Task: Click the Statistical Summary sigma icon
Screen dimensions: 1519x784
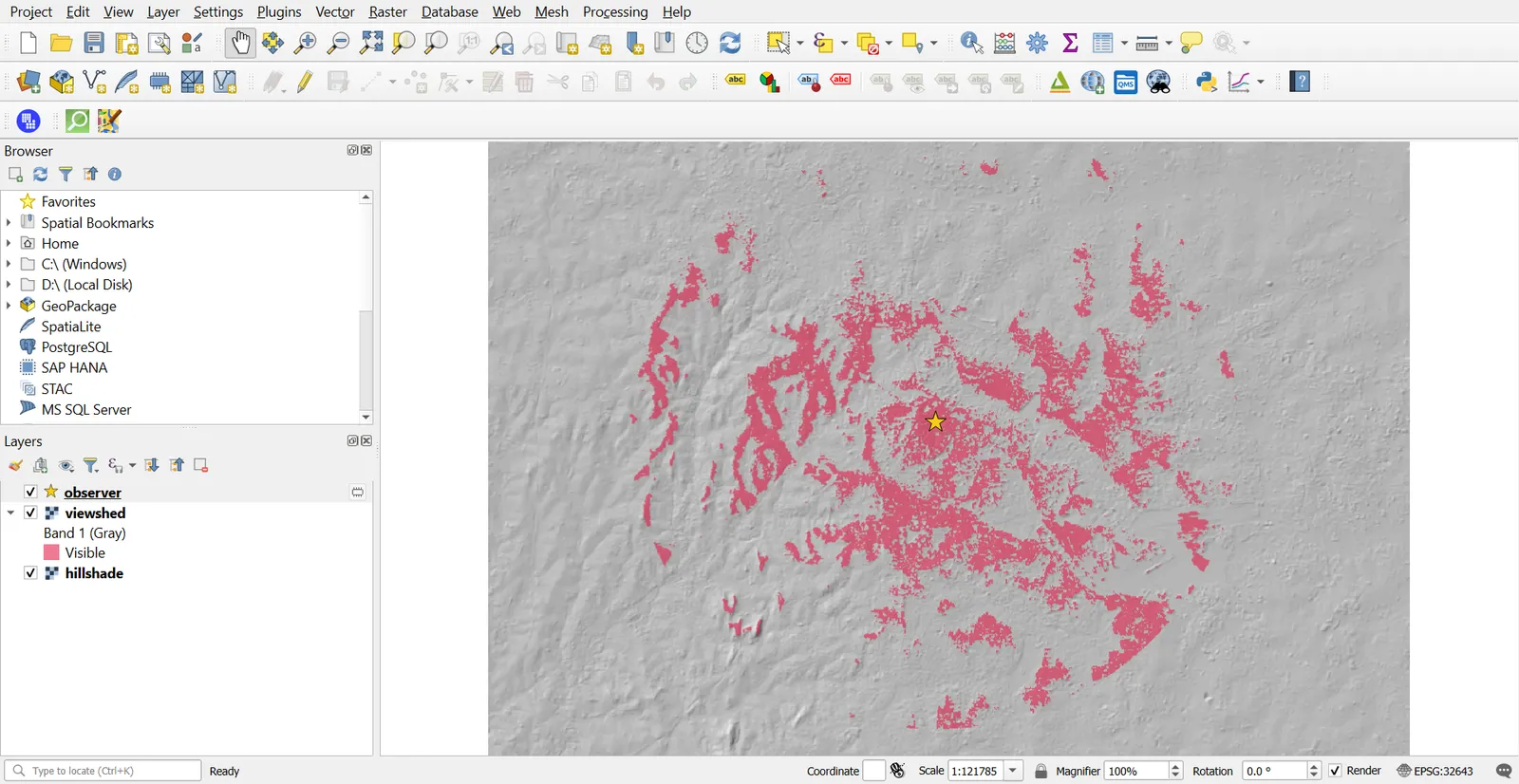Action: click(x=1070, y=43)
